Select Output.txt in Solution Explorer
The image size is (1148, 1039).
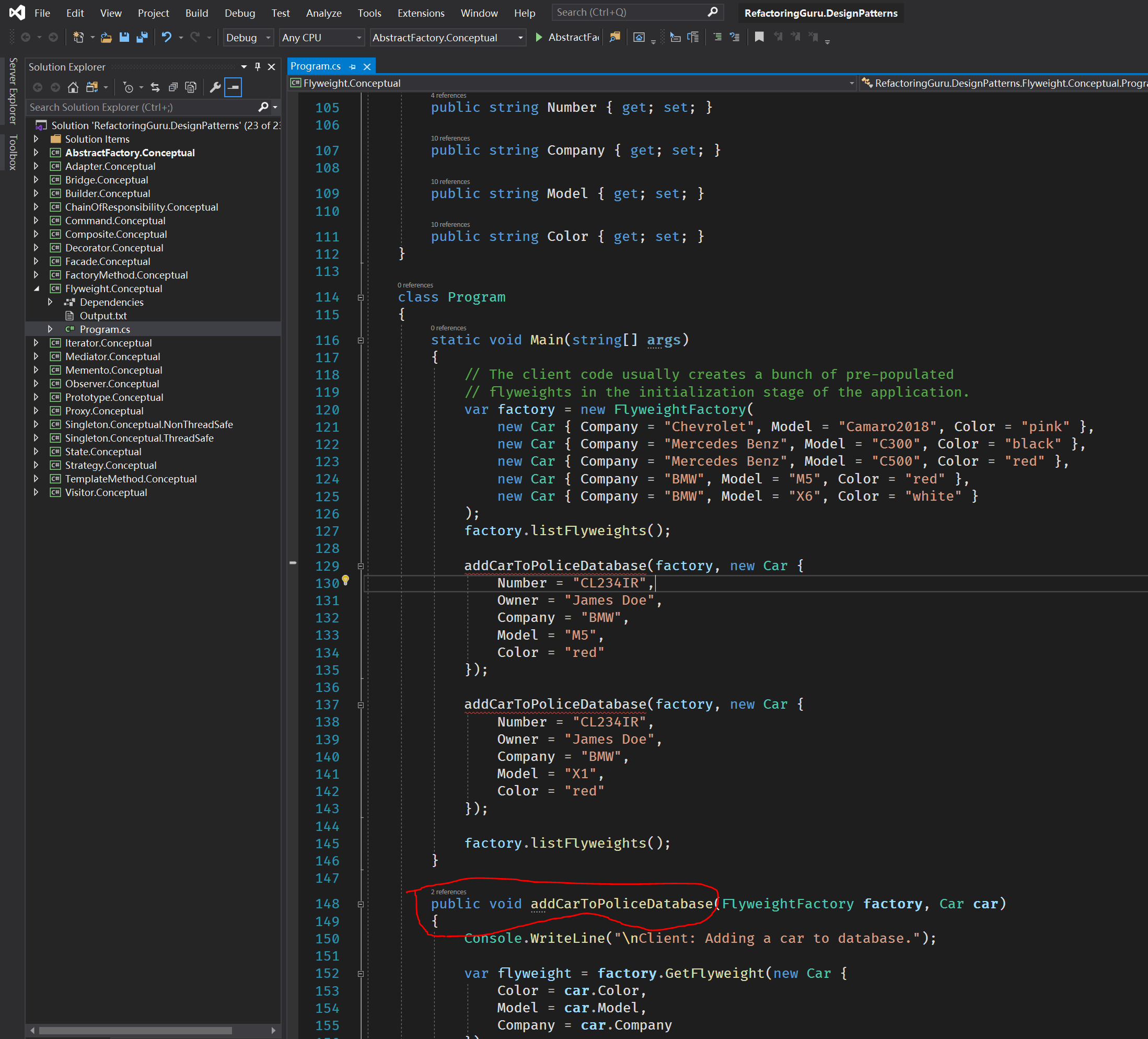103,316
